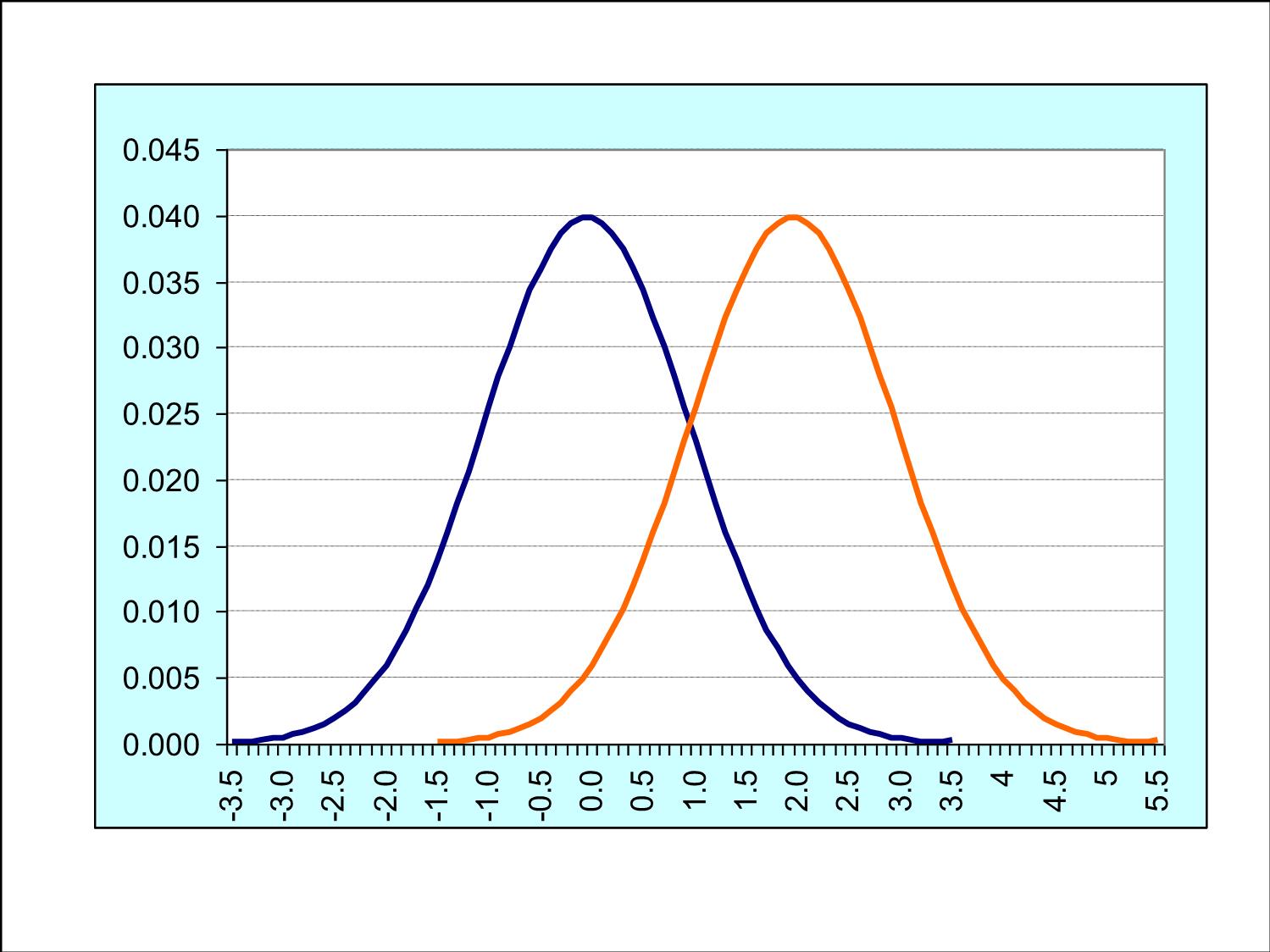This screenshot has height=952, width=1270.
Task: Click the y-axis label 0.000
Action: (162, 744)
